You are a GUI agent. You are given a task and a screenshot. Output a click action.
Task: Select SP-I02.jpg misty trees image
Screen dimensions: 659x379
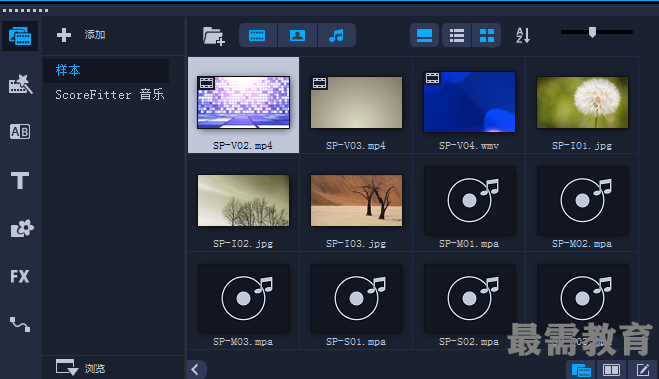tap(244, 200)
